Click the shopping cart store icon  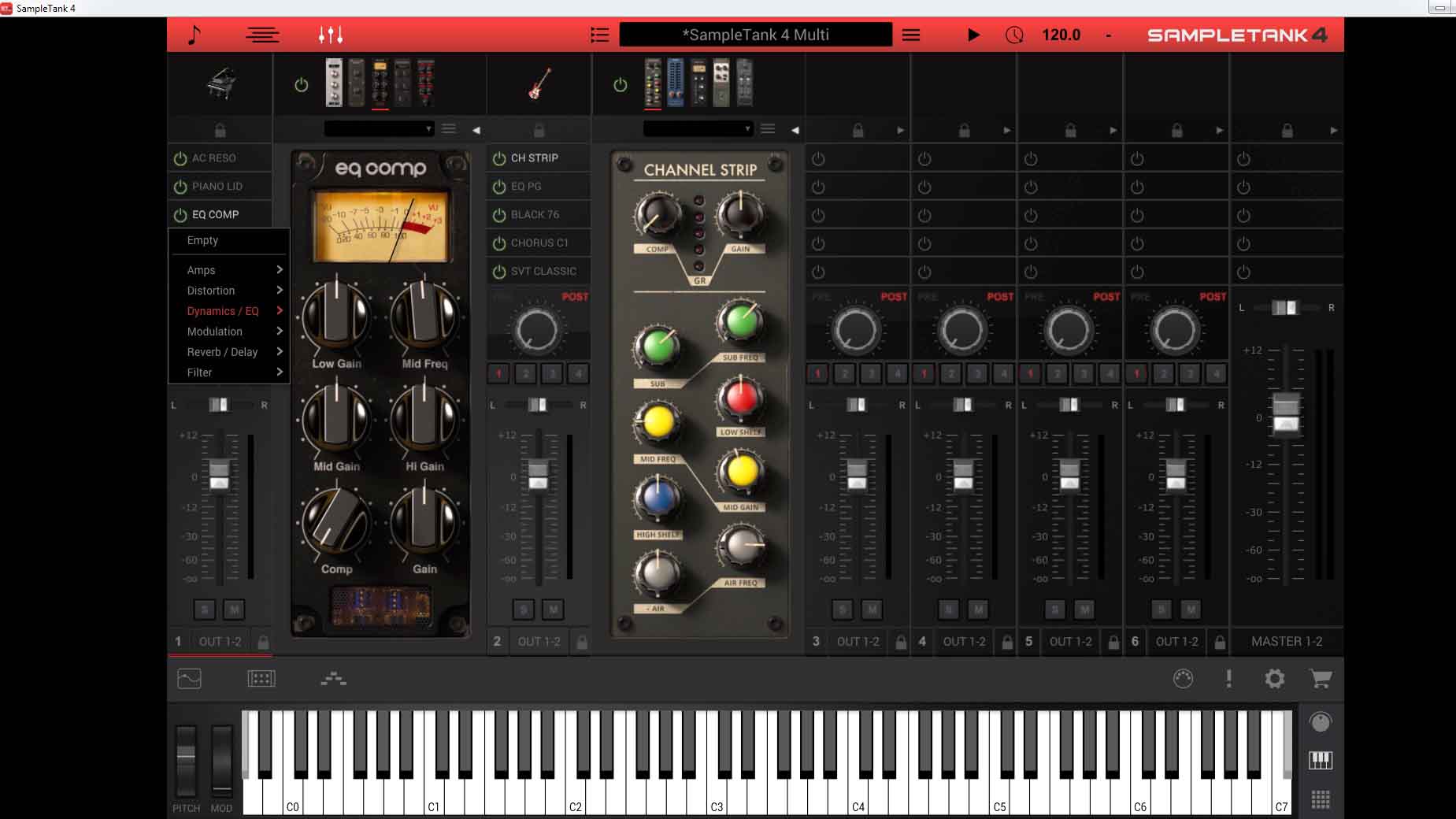coord(1320,679)
